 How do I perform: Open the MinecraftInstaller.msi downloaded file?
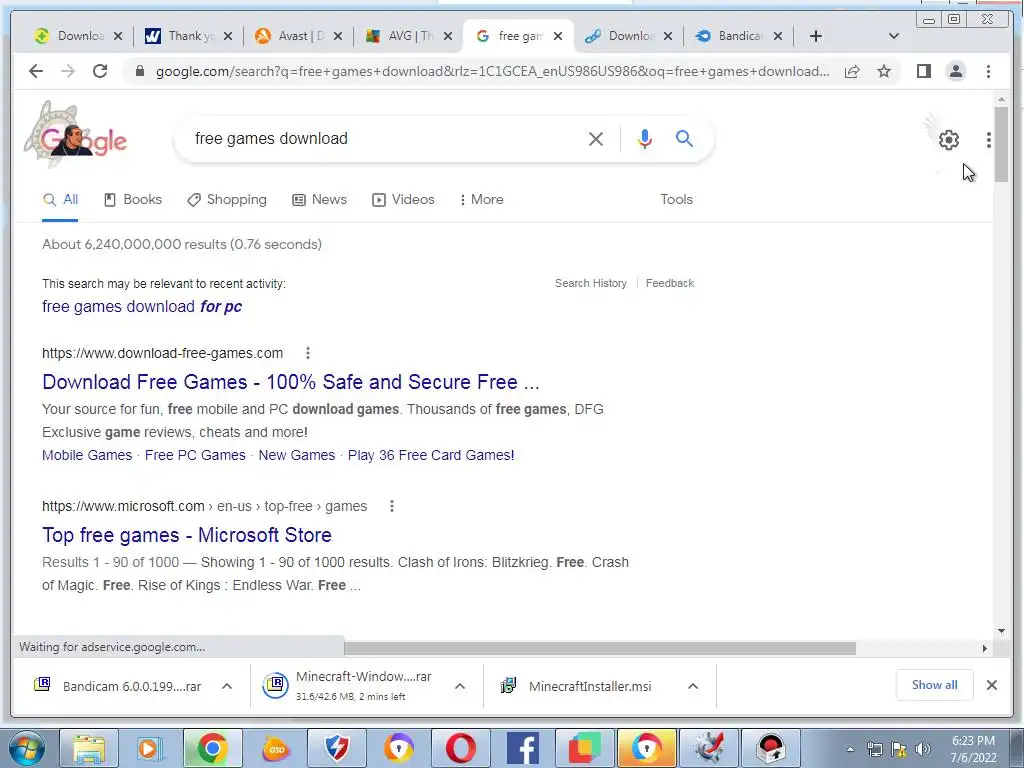point(590,686)
